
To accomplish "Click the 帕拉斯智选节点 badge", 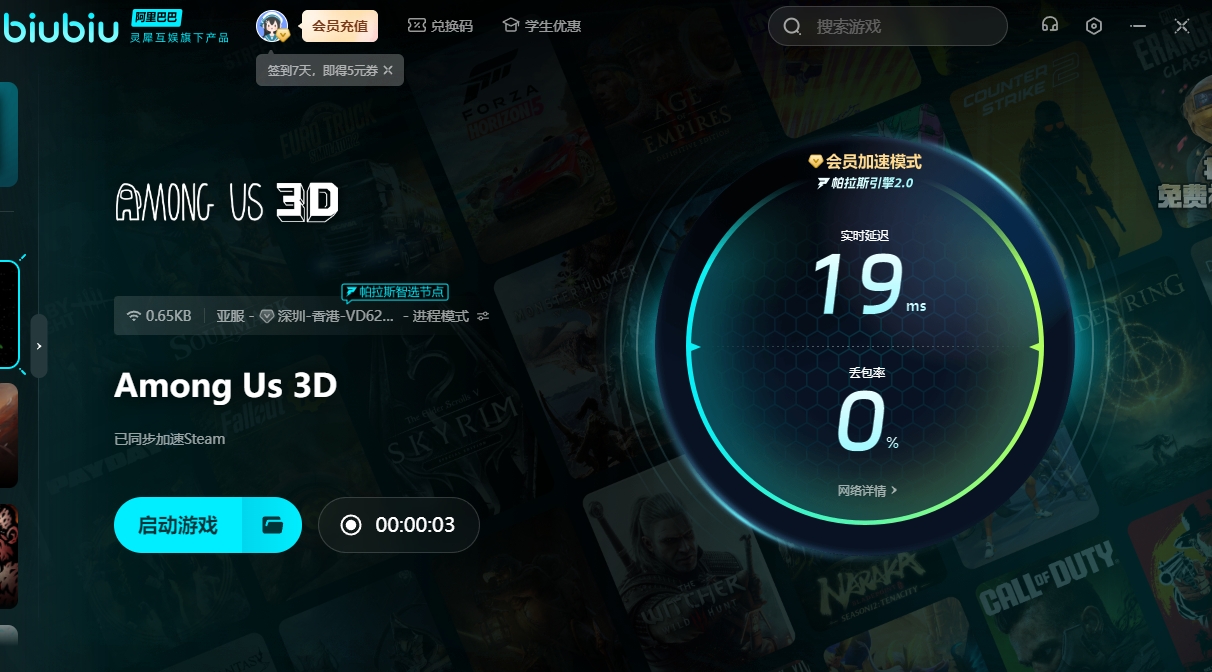I will 394,292.
